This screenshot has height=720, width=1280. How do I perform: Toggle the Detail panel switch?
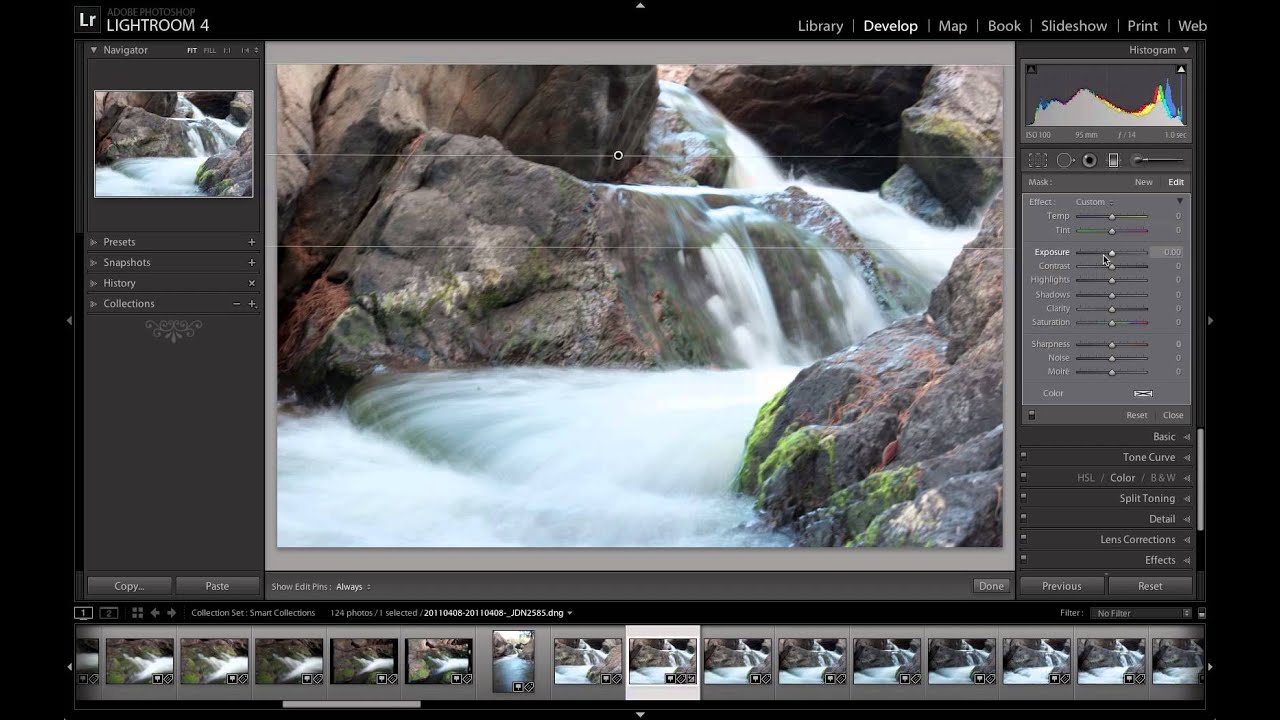click(1023, 519)
